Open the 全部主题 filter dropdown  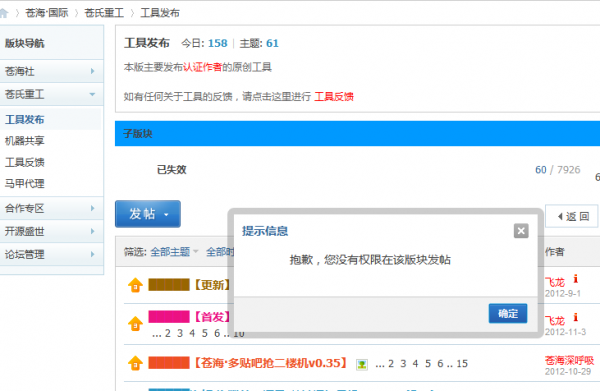click(174, 252)
